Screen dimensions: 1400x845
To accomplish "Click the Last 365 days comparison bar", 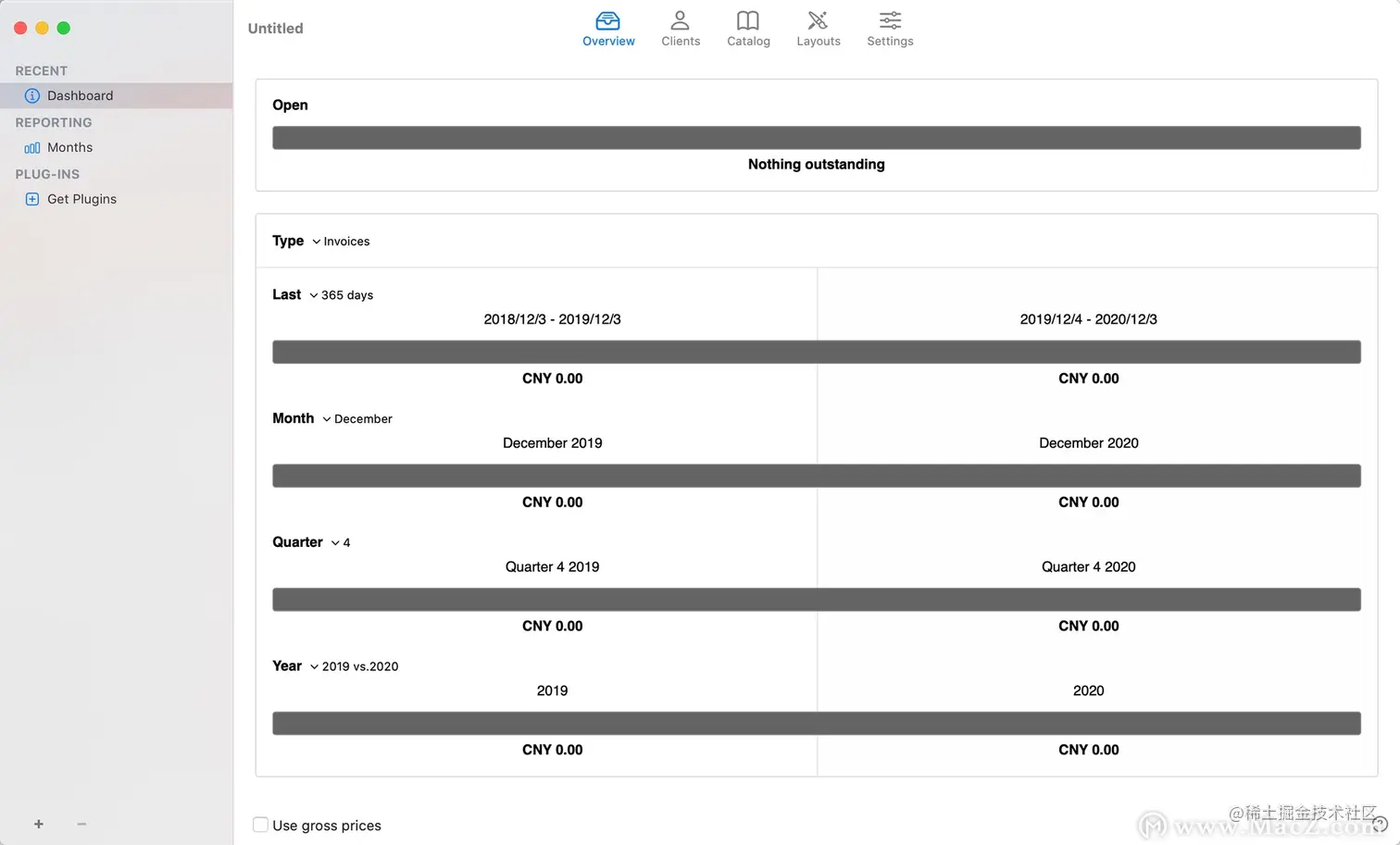I will (x=817, y=352).
